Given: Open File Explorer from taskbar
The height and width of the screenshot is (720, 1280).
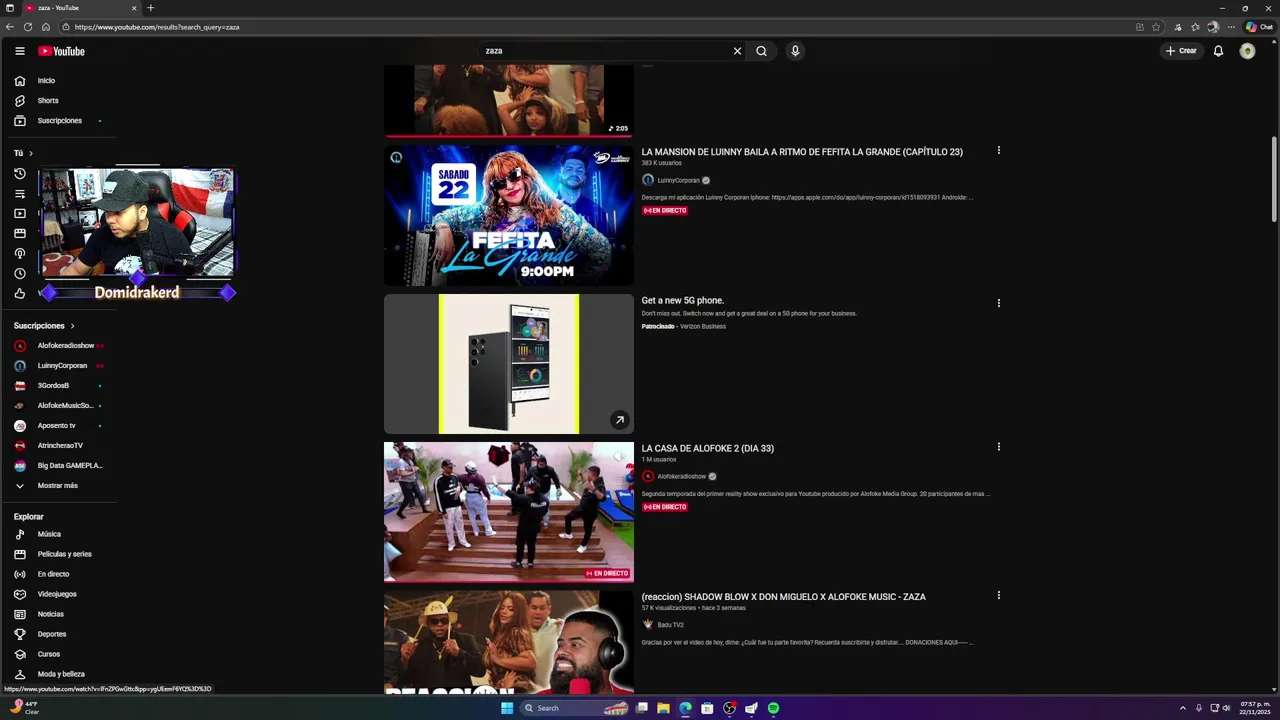Looking at the screenshot, I should pyautogui.click(x=663, y=708).
